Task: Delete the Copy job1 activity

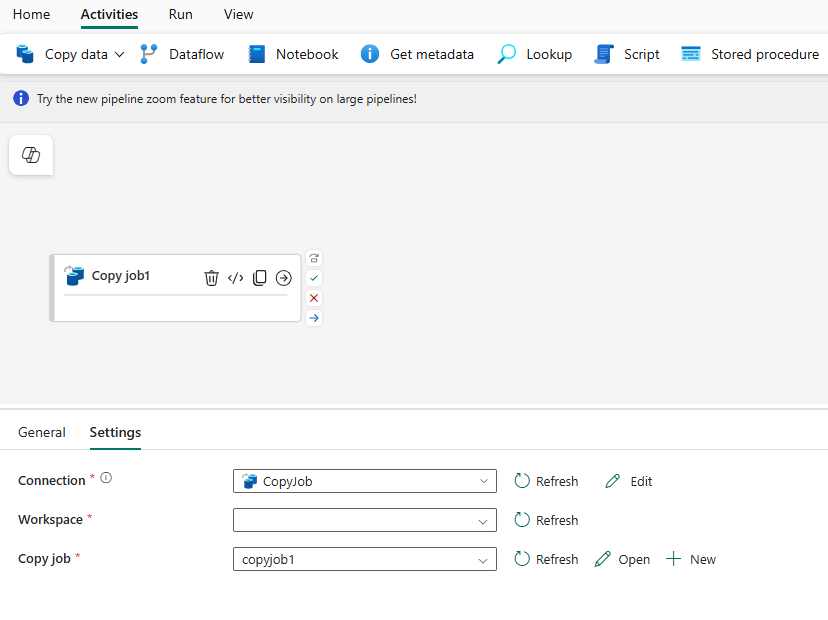Action: (x=211, y=277)
